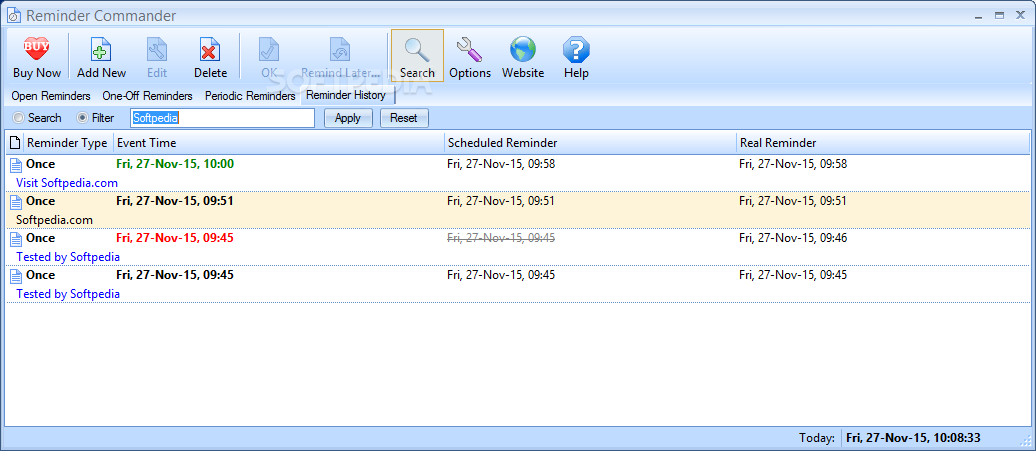
Task: Click the strikethrough scheduled reminder 09:45
Action: [501, 238]
